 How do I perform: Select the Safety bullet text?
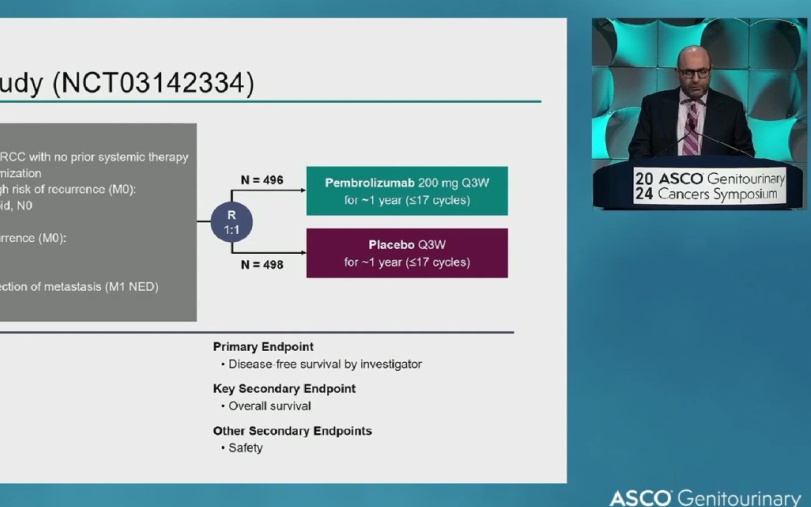pyautogui.click(x=245, y=448)
